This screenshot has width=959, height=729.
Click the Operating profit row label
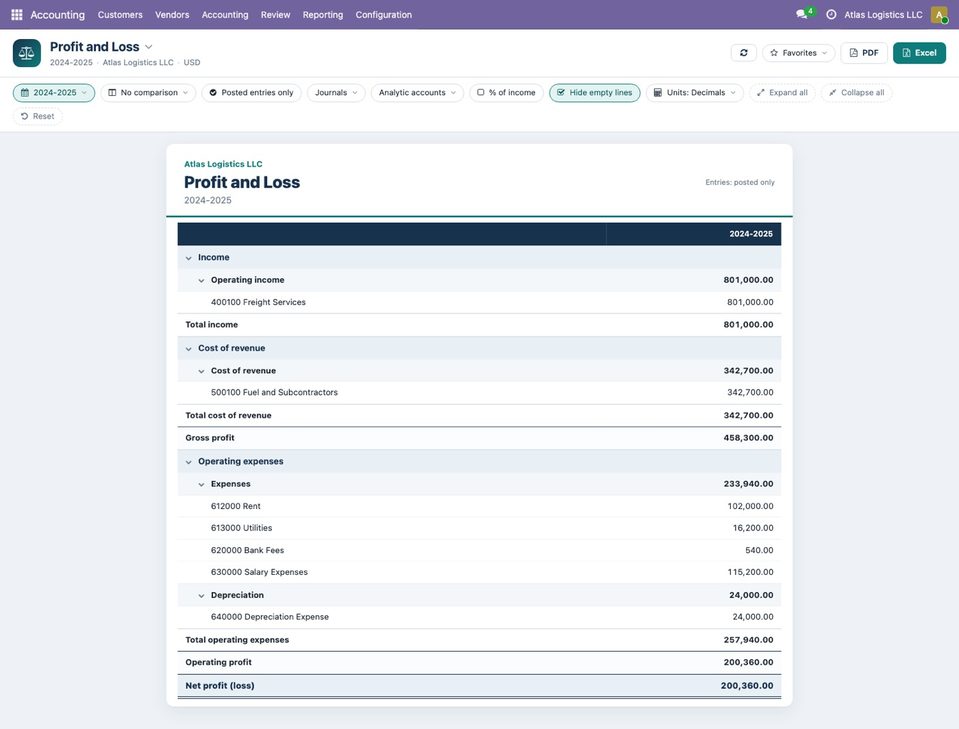click(218, 662)
